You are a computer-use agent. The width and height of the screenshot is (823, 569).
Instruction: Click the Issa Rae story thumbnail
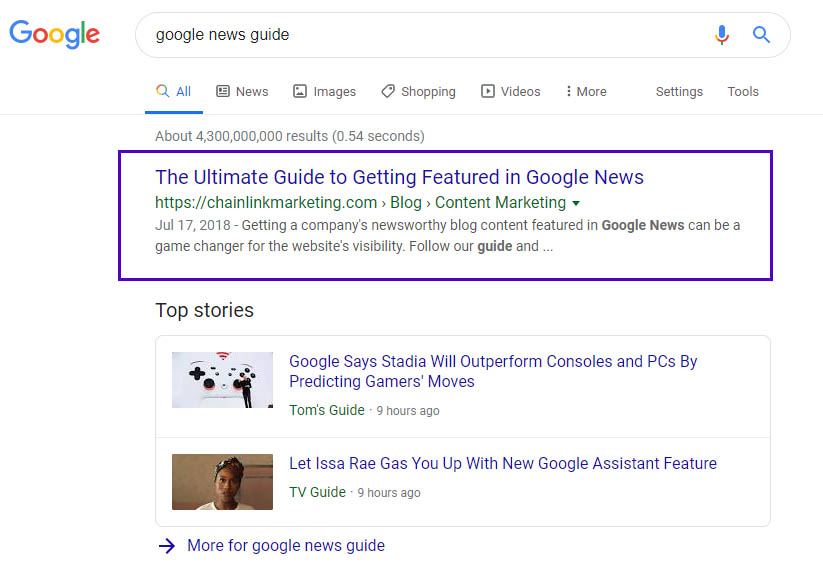(x=223, y=482)
